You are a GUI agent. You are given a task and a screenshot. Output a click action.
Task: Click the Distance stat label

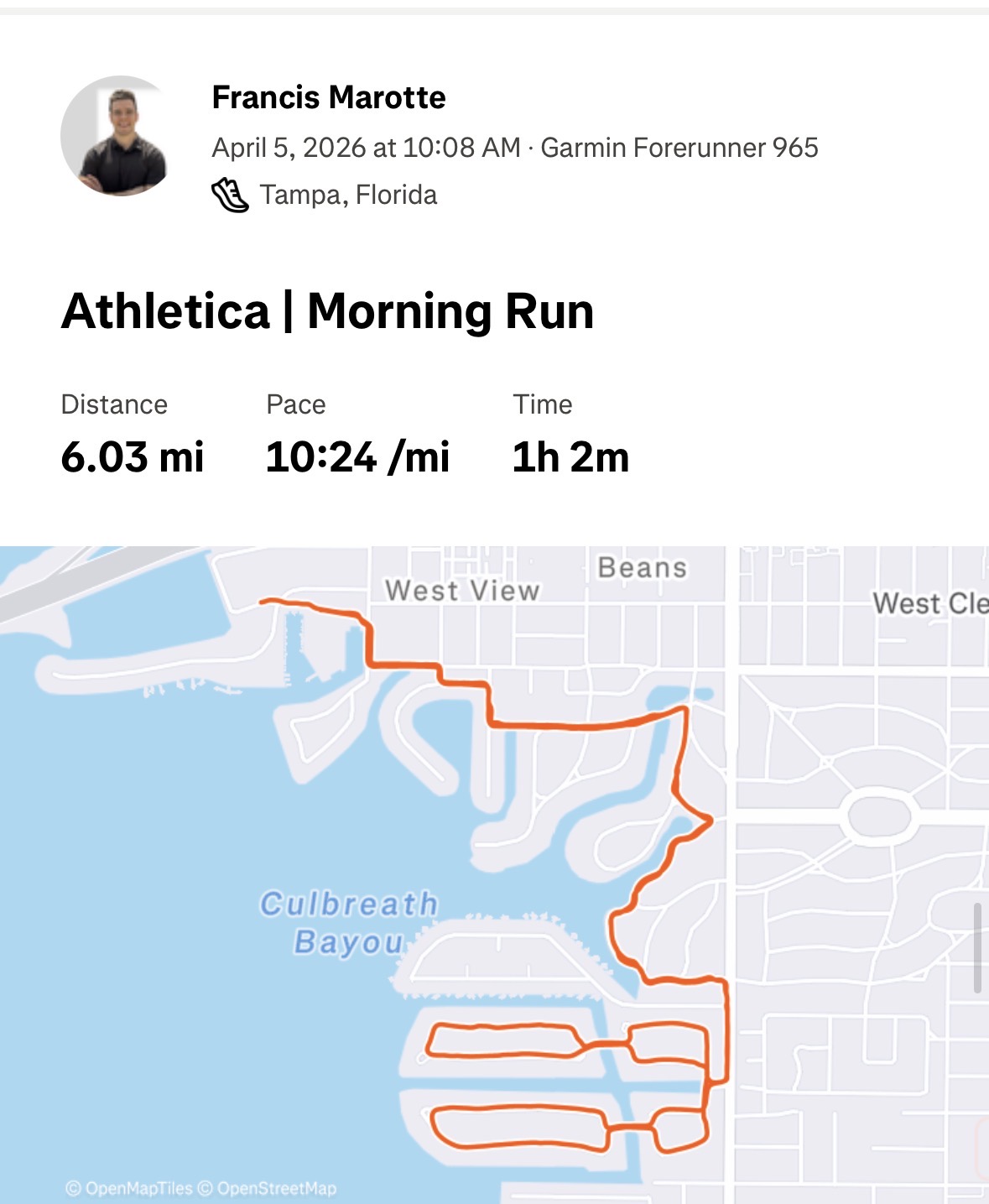click(x=114, y=404)
